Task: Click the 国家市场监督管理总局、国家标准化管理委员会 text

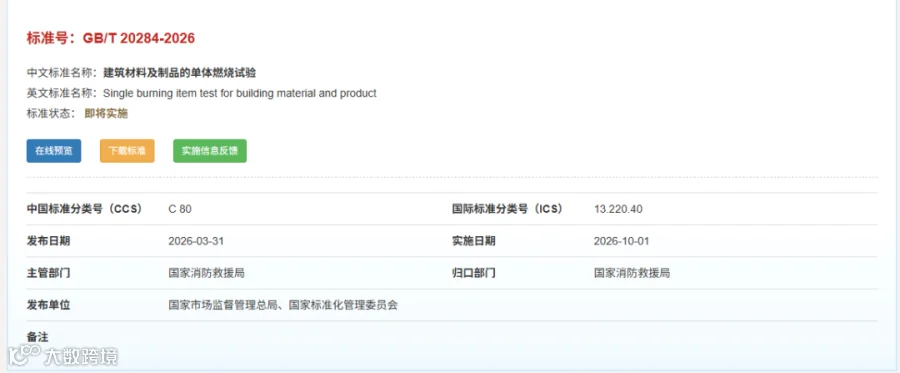Action: coord(283,305)
